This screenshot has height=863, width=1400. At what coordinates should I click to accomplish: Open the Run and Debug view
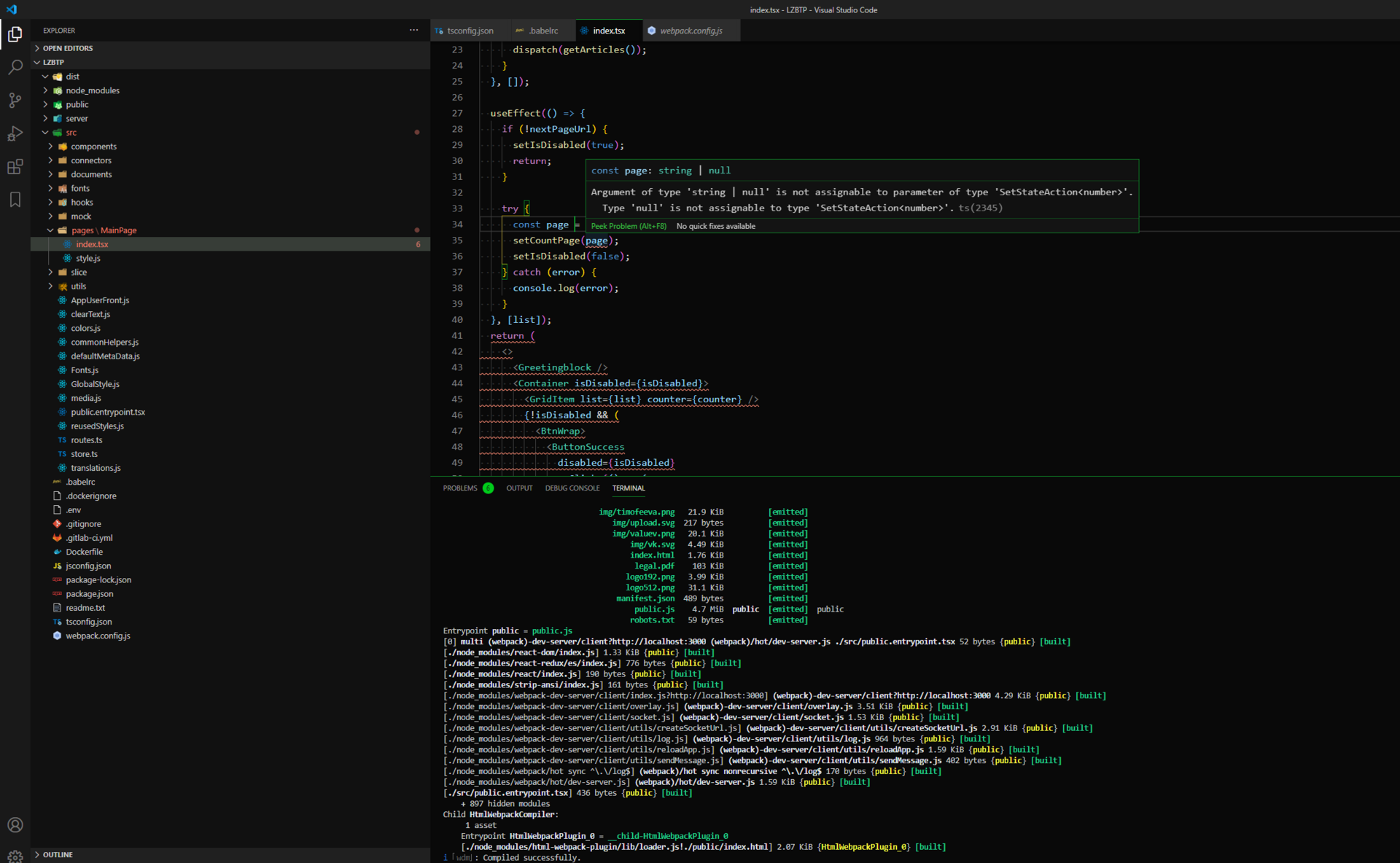15,133
